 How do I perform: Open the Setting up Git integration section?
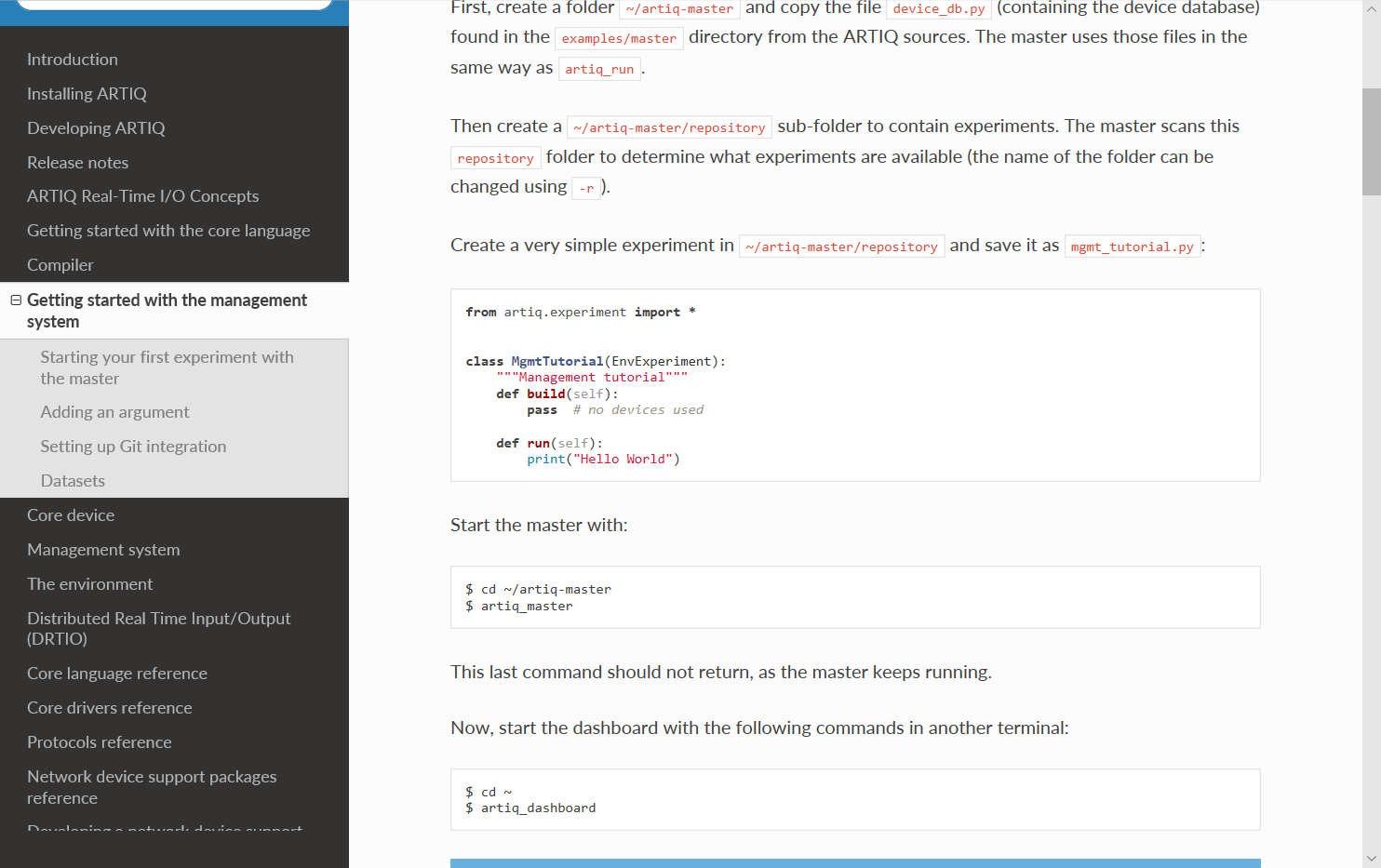[x=133, y=446]
